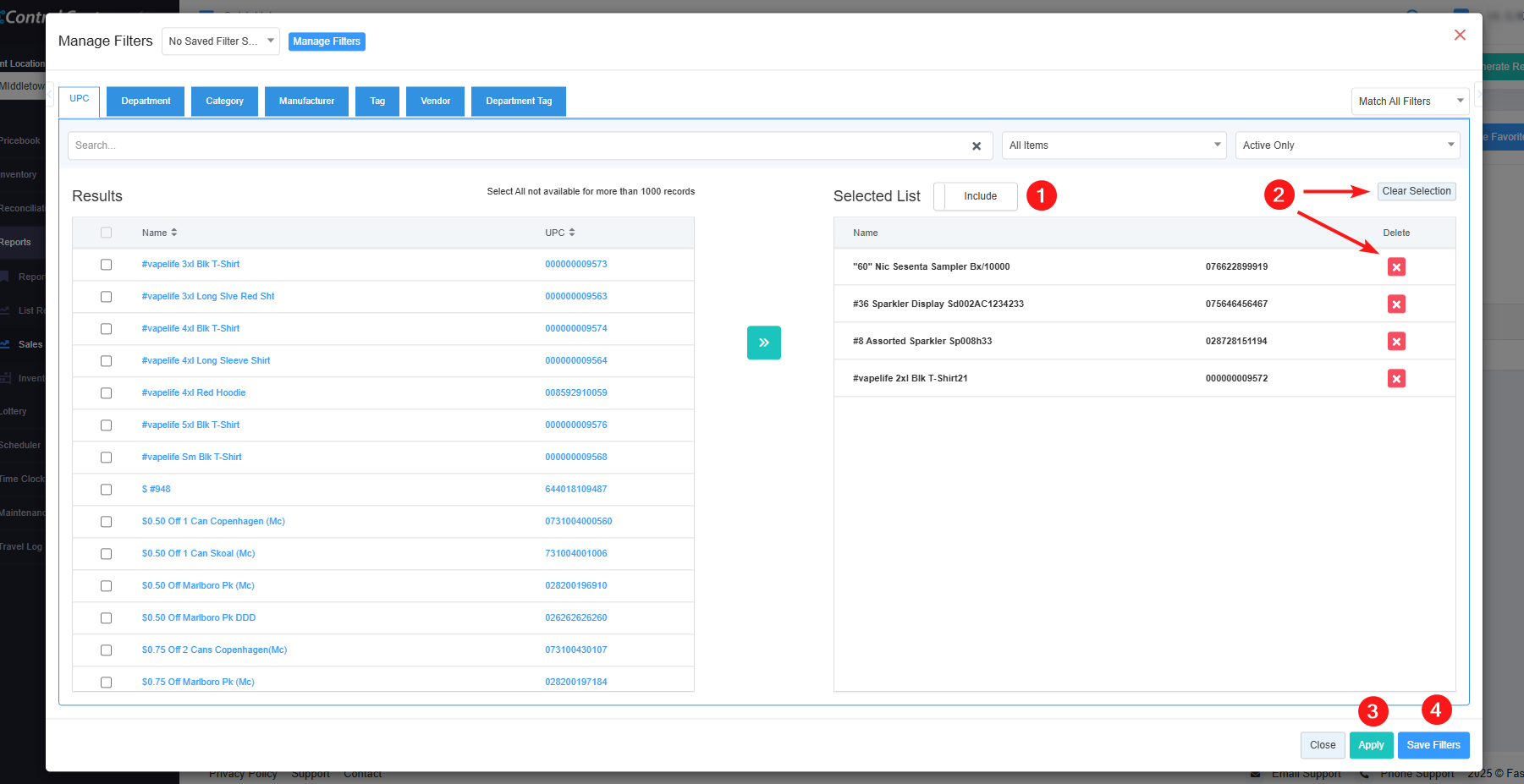Remove #36 Sparkler Display from selected list

click(x=1396, y=304)
